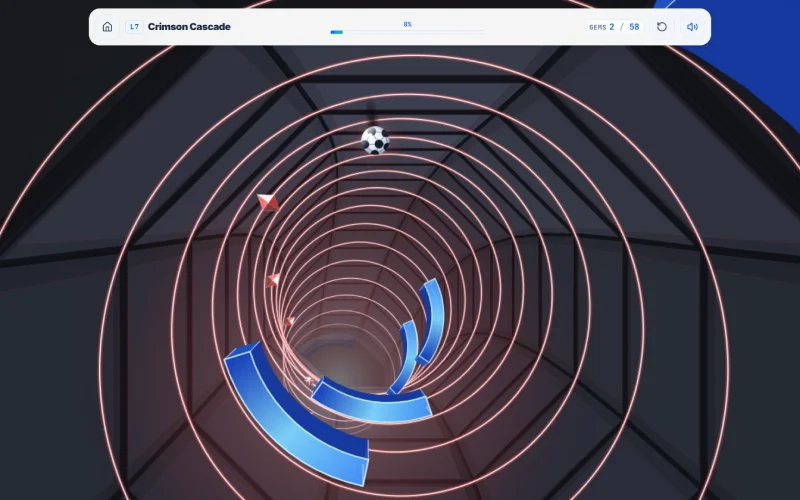
Task: Restart the level with the reload icon
Action: click(662, 27)
